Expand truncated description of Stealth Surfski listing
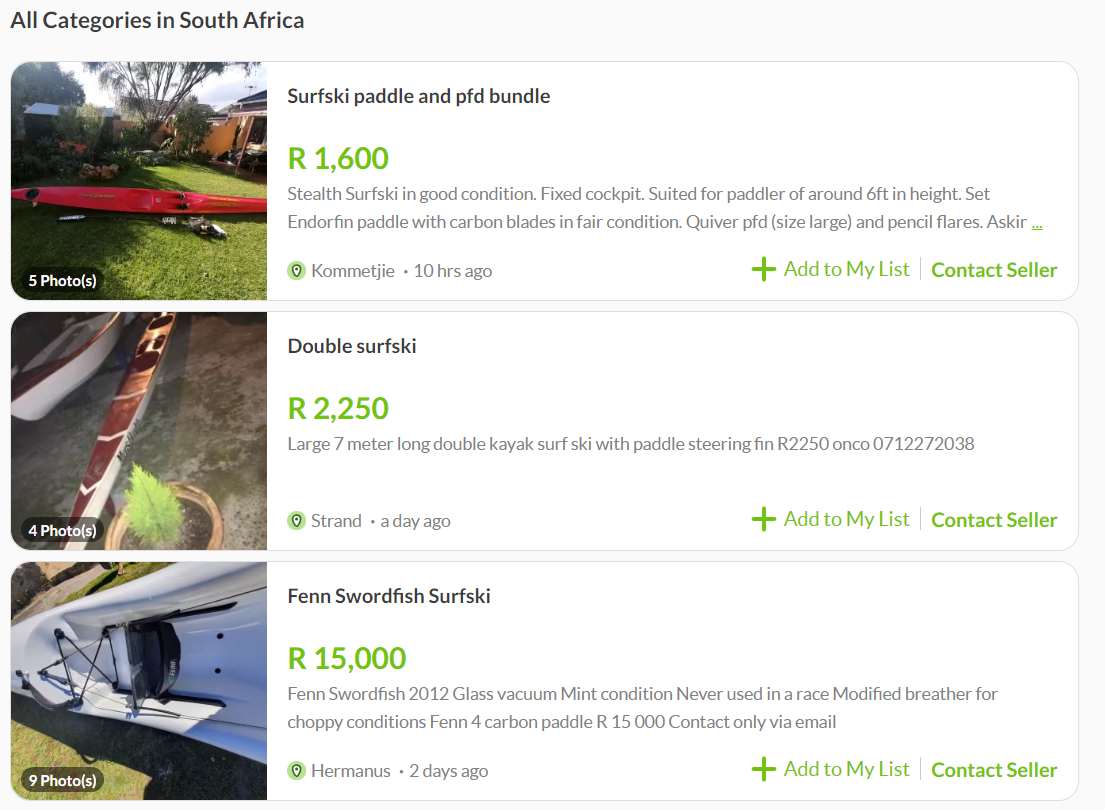The image size is (1105, 810). [1037, 223]
